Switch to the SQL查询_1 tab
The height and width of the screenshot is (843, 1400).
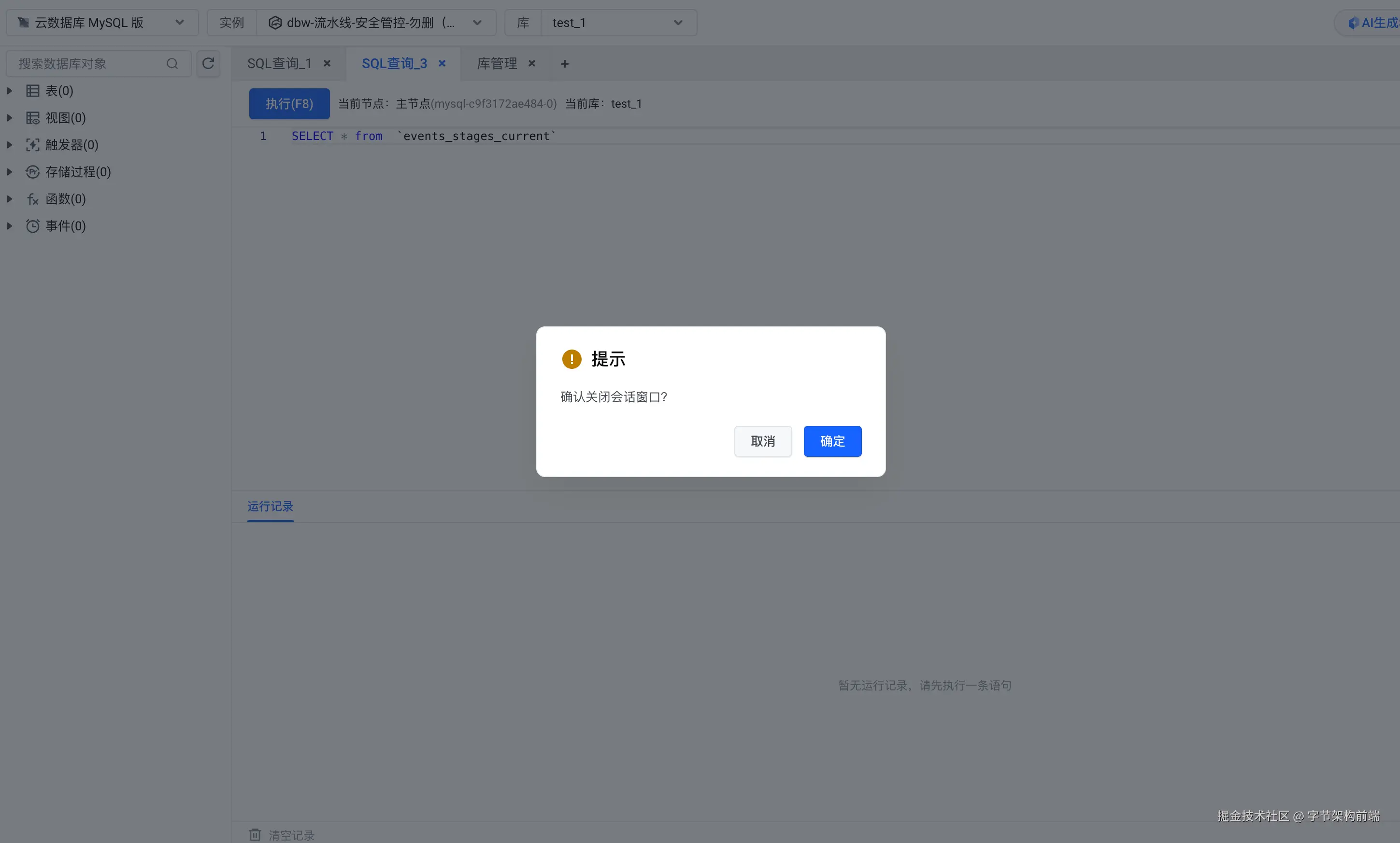[x=279, y=64]
